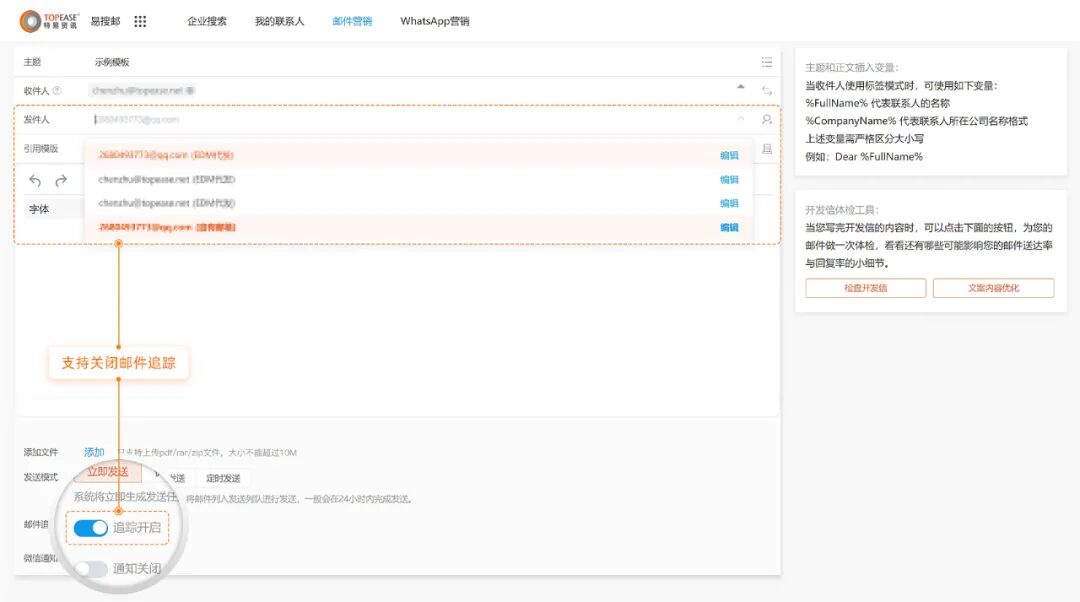Click 添加 to attach a file
Screen dimensions: 1080x602
pyautogui.click(x=94, y=453)
